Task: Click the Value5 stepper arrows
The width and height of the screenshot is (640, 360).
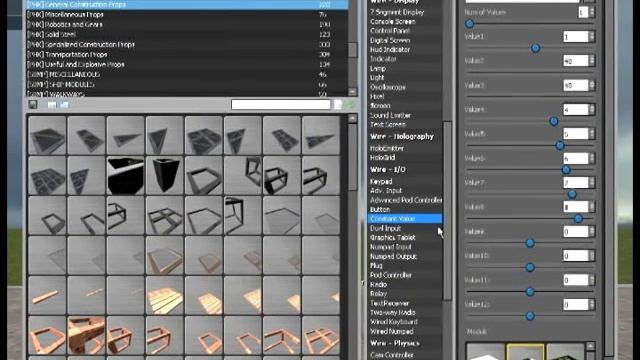Action: [x=592, y=134]
